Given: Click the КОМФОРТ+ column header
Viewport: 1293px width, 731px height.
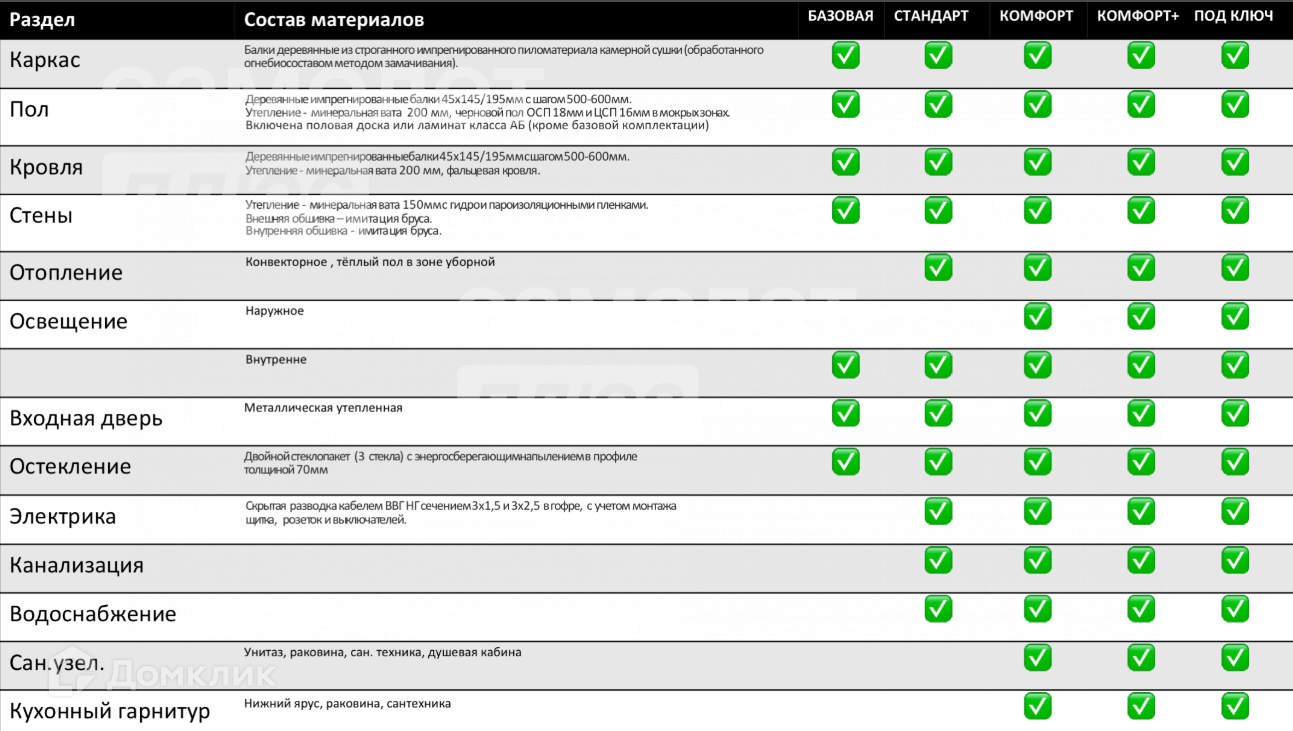Looking at the screenshot, I should click(1138, 16).
